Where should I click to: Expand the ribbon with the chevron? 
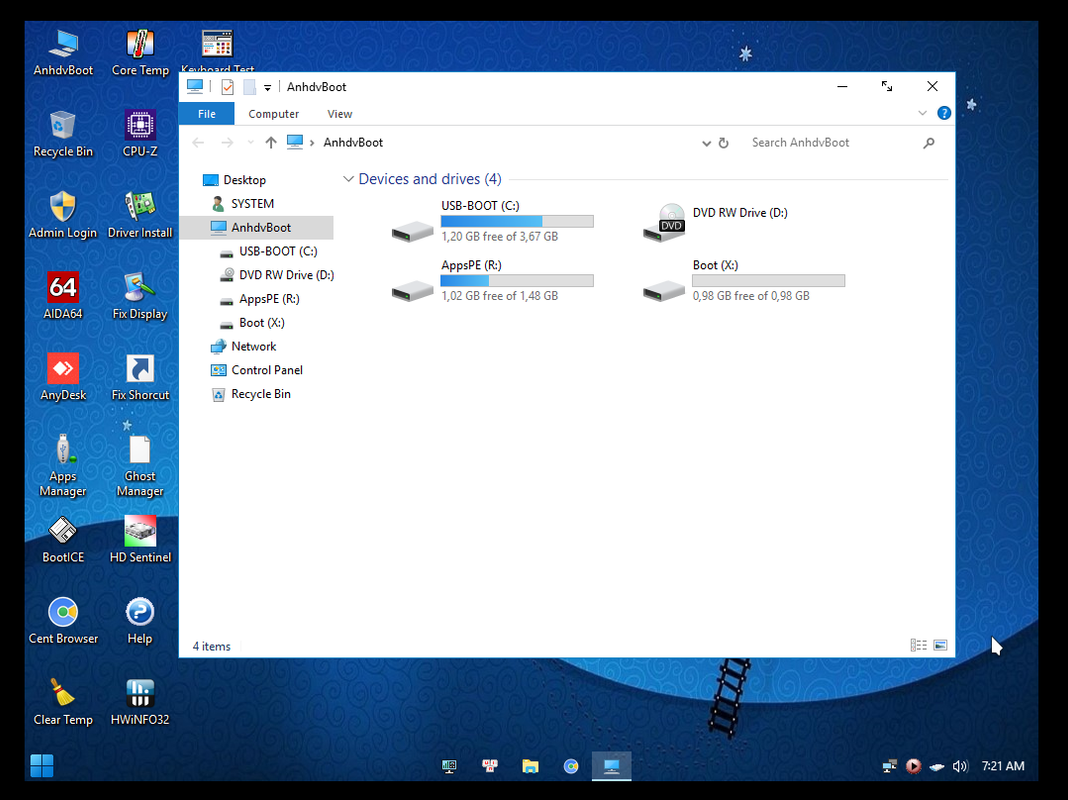pyautogui.click(x=922, y=113)
